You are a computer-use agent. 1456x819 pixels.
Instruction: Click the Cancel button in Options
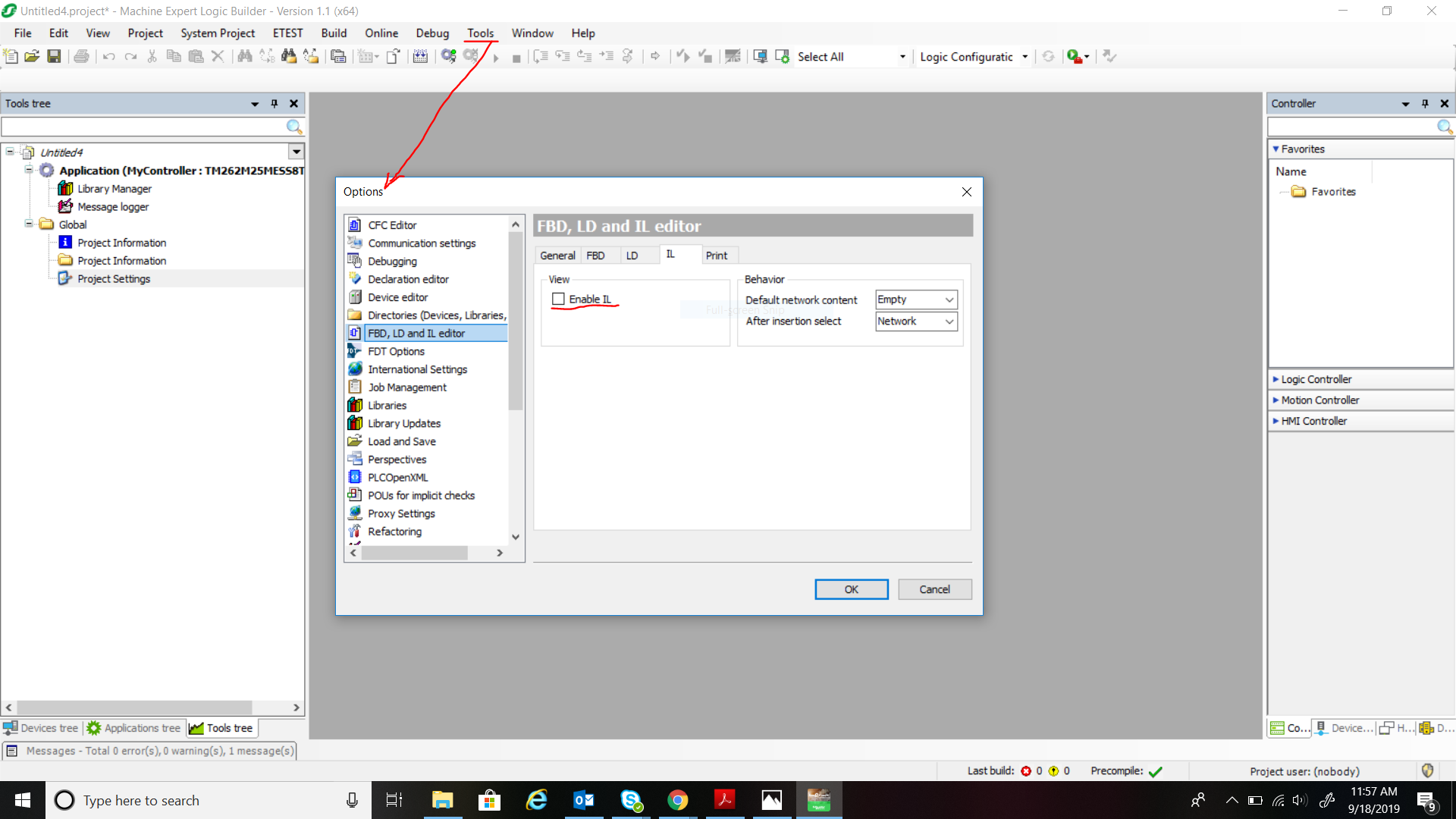click(x=934, y=589)
